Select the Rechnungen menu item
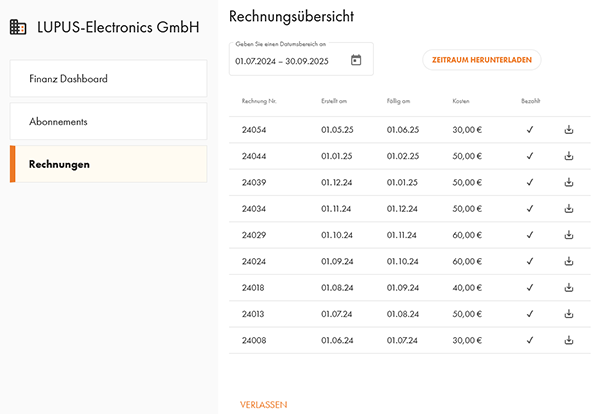This screenshot has width=600, height=414. pyautogui.click(x=108, y=164)
